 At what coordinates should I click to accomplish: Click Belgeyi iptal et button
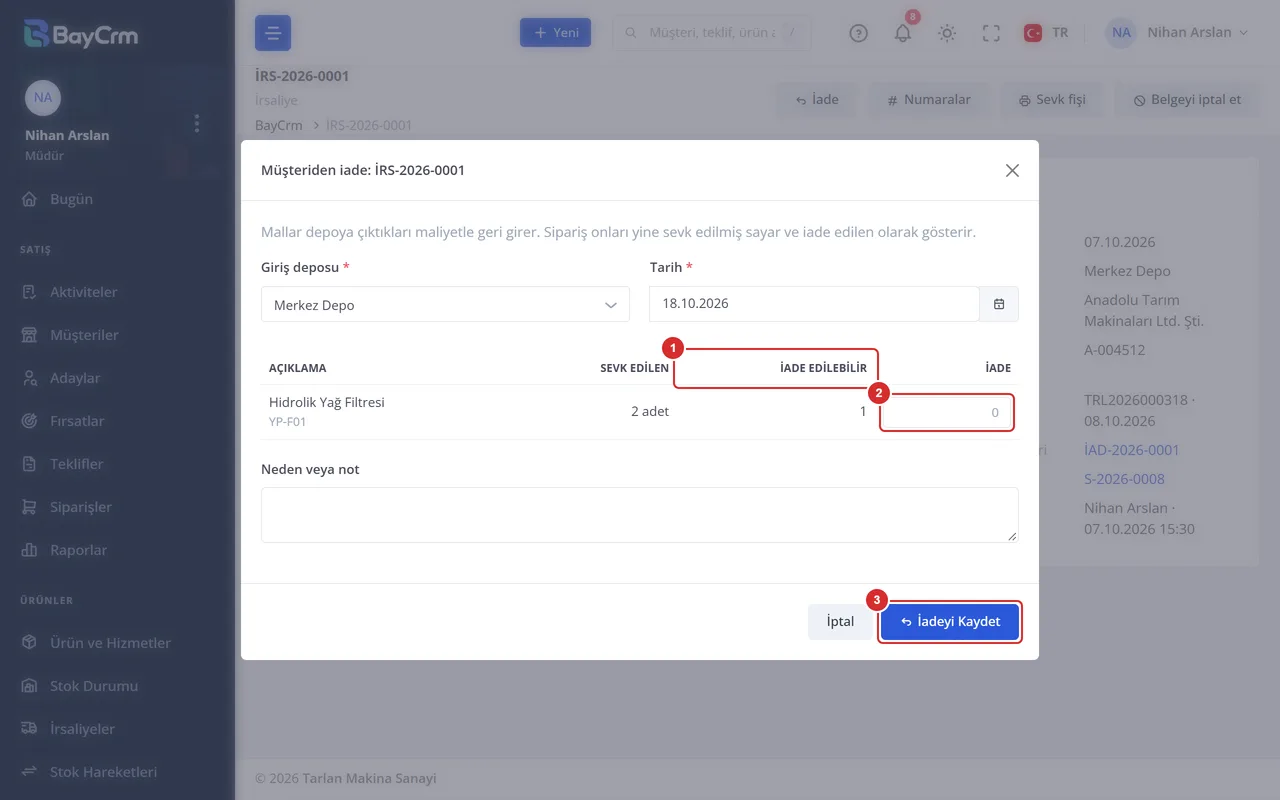coord(1187,100)
